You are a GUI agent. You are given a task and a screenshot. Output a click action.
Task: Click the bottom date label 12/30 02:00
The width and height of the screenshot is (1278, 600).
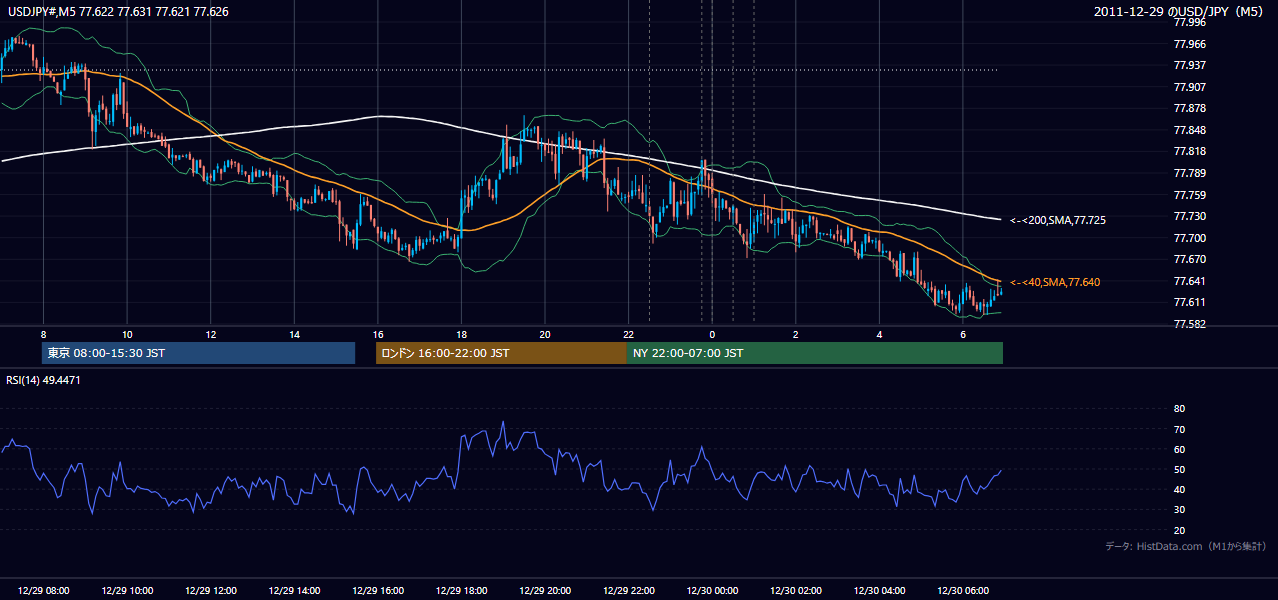795,591
